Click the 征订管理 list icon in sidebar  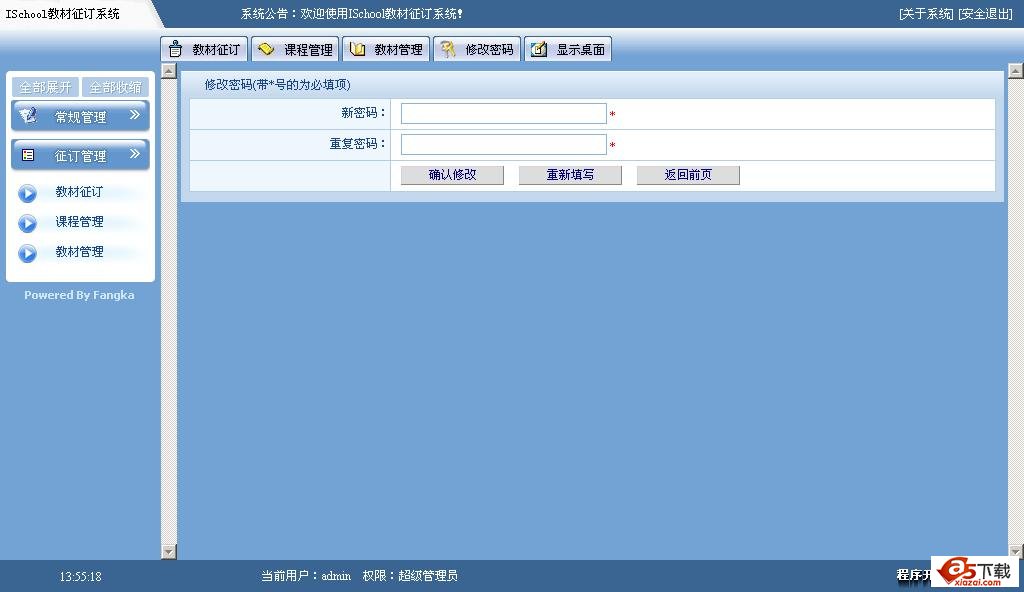click(x=28, y=155)
